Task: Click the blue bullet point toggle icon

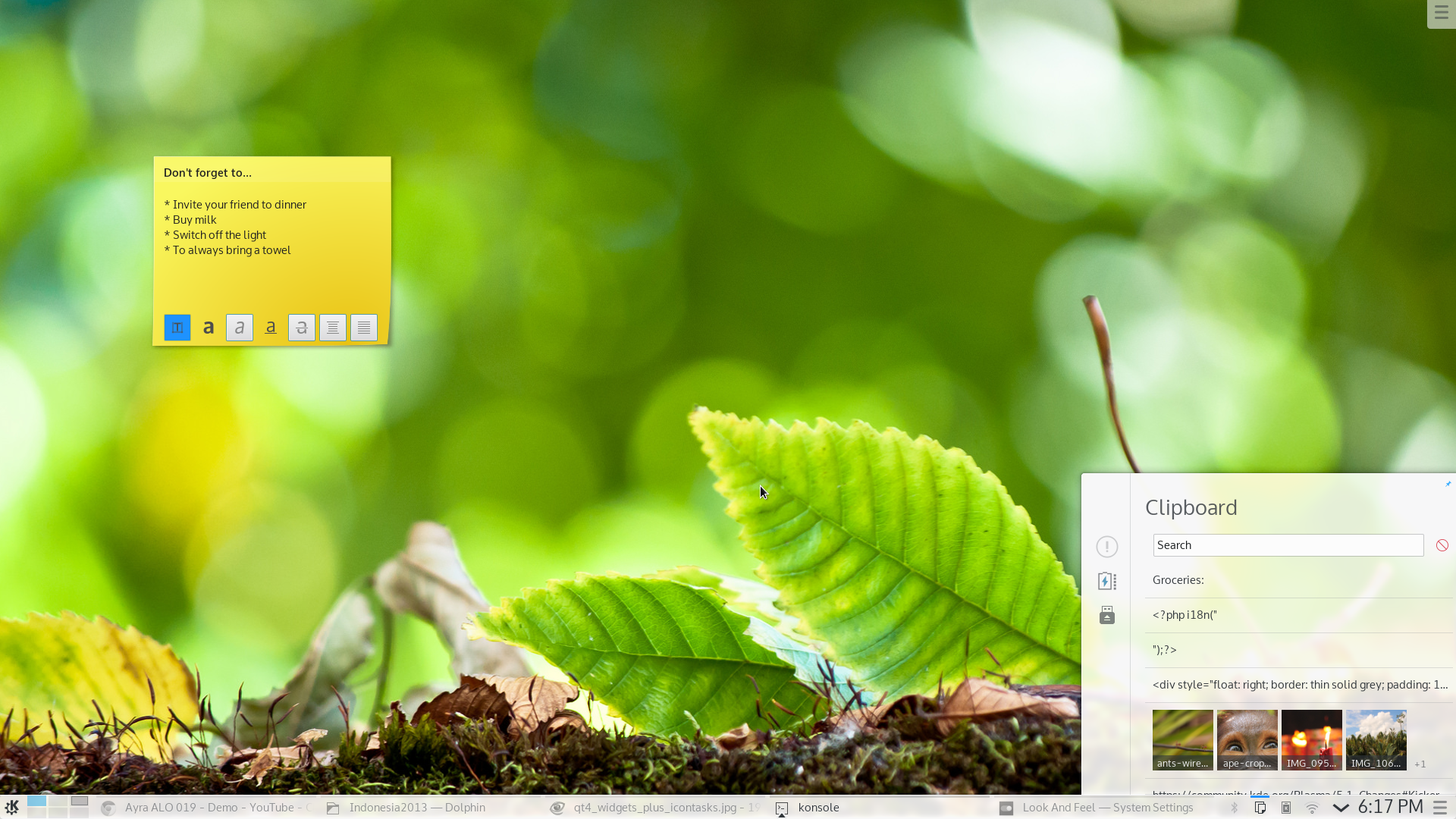Action: (177, 327)
